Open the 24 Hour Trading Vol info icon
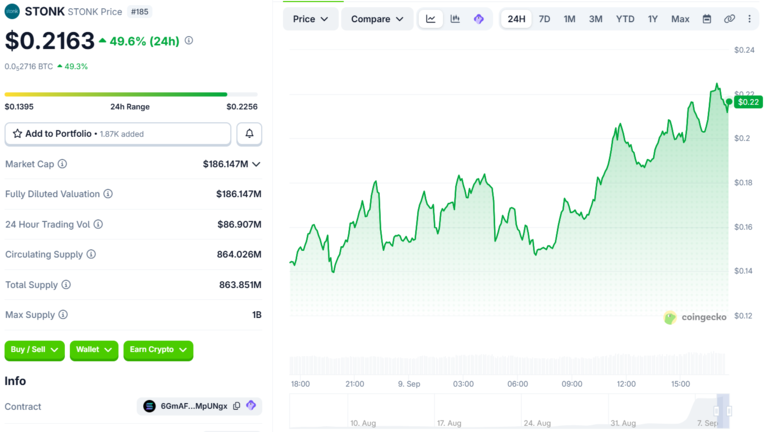768x432 pixels. (x=98, y=224)
